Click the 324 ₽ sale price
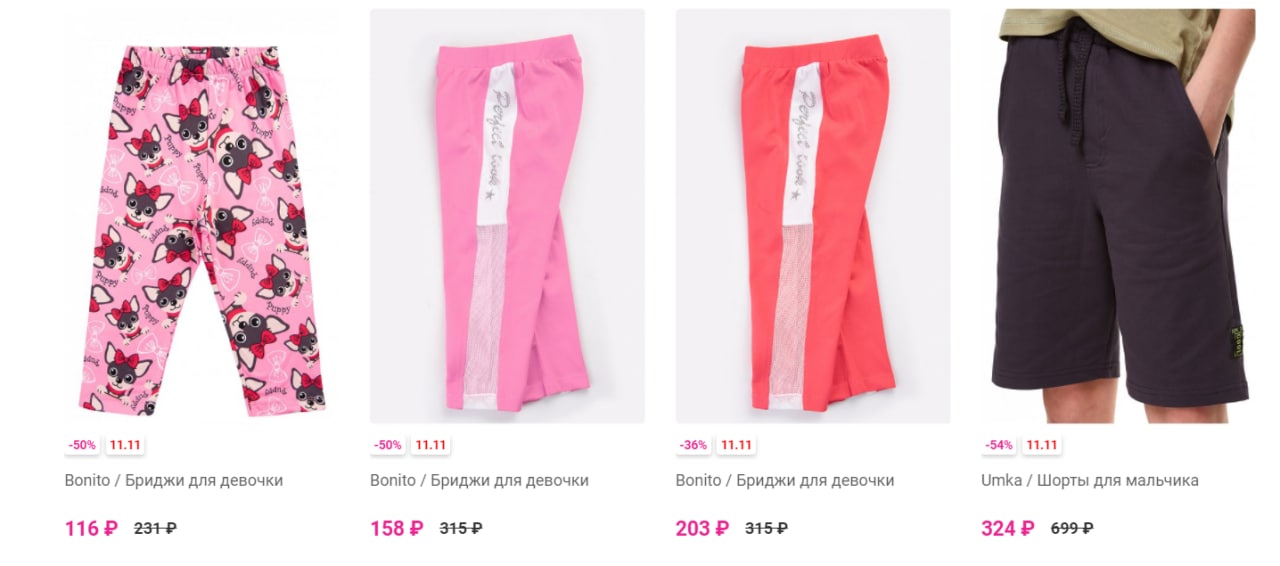The width and height of the screenshot is (1280, 566). (x=1008, y=528)
